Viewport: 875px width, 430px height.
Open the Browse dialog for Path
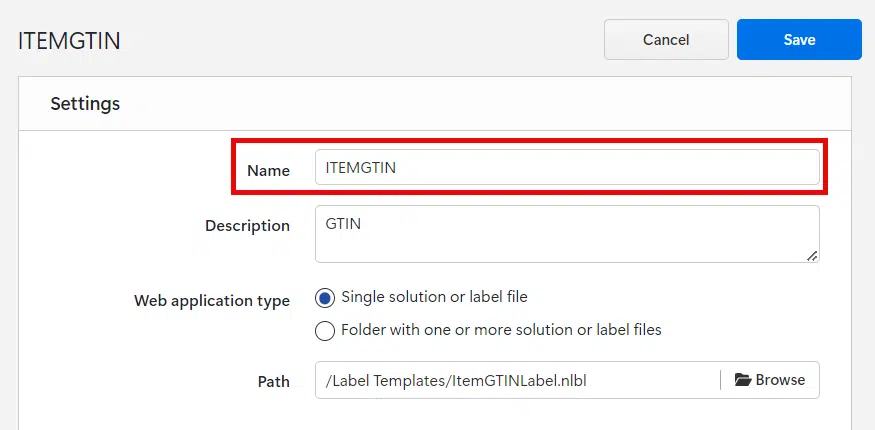tap(769, 380)
